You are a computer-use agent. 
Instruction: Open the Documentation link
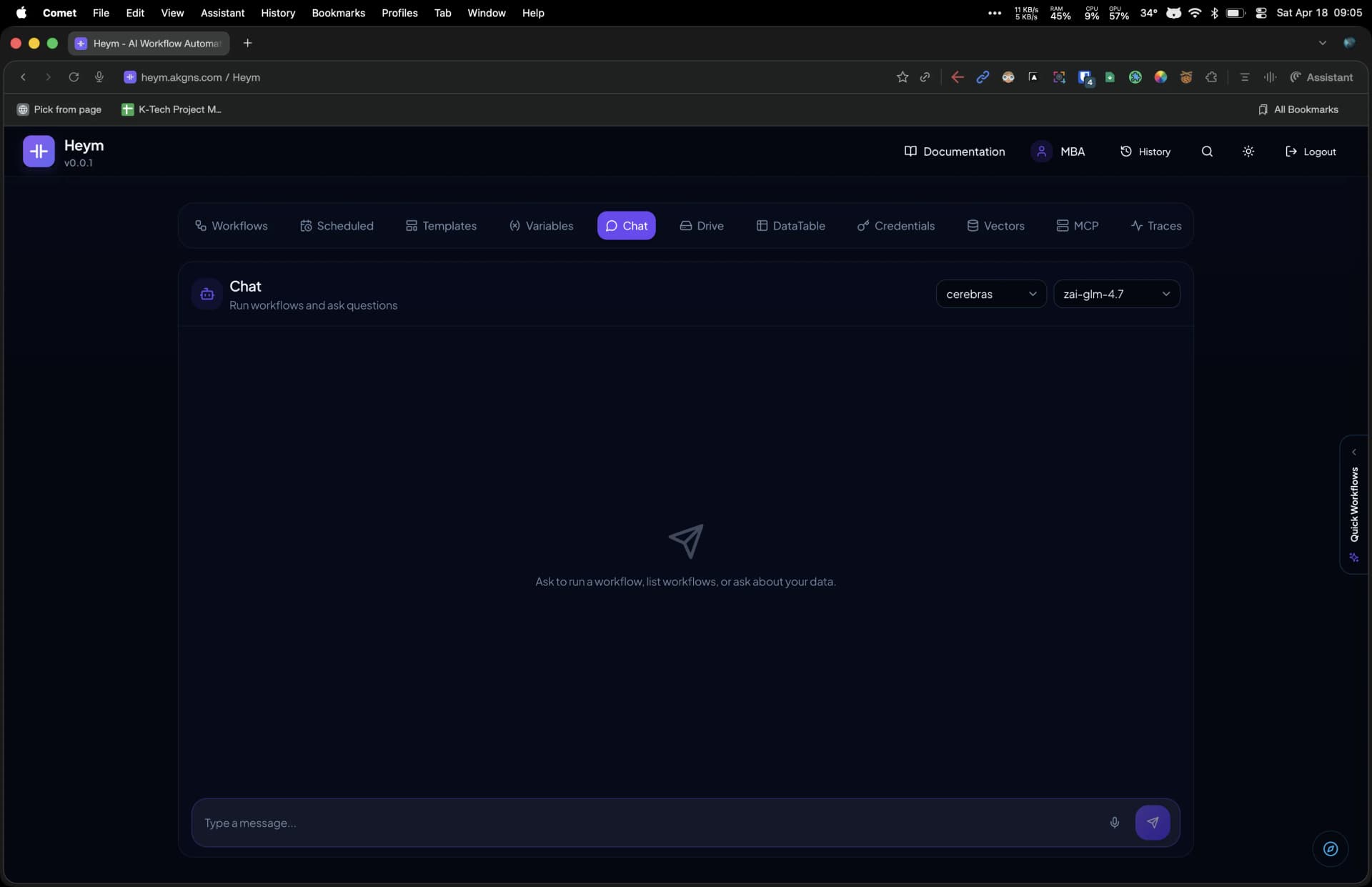(x=954, y=151)
